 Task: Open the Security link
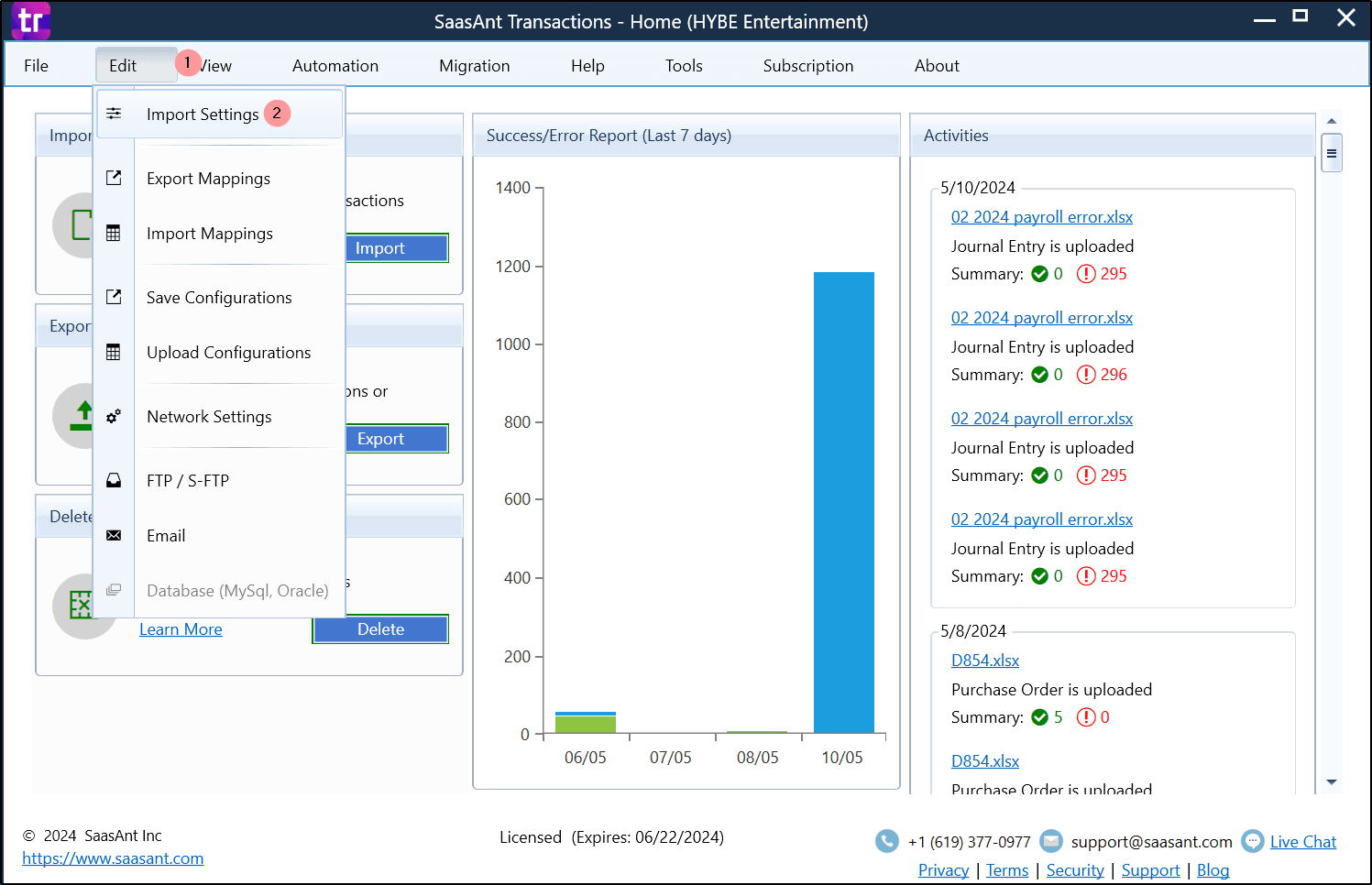tap(1075, 869)
